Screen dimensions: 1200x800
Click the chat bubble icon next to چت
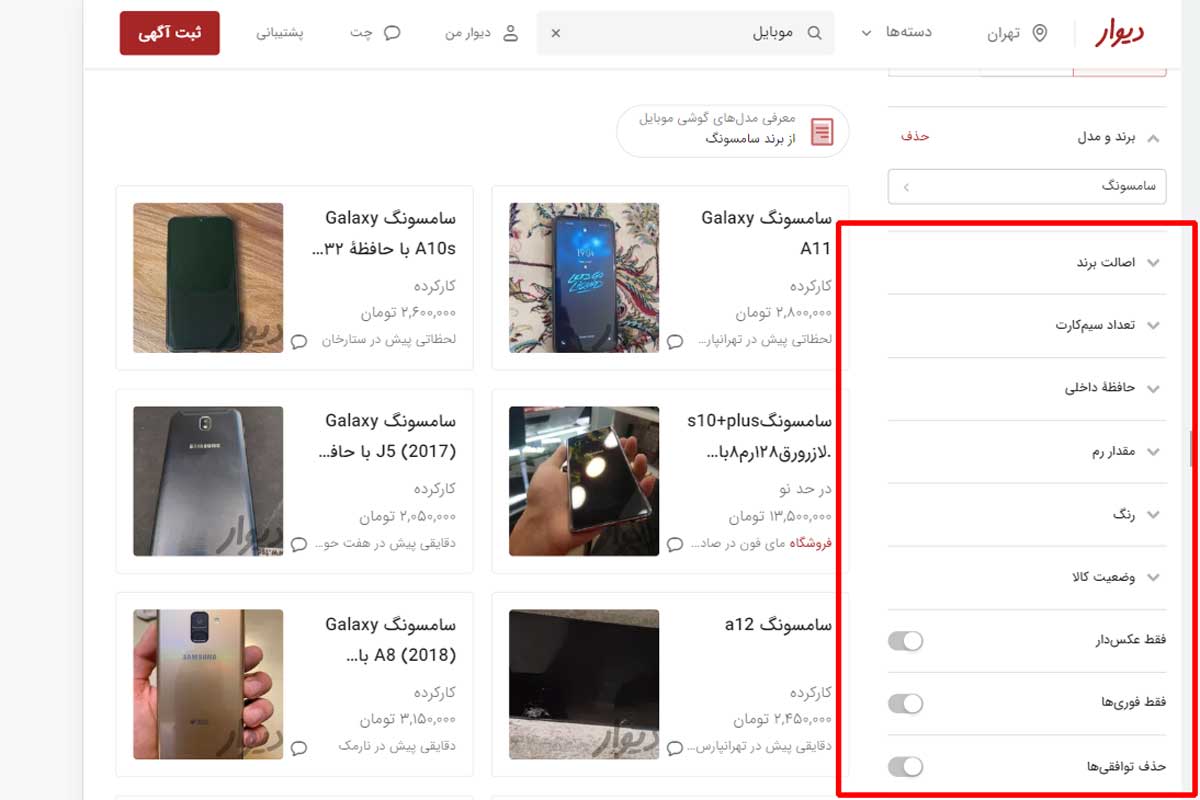[392, 33]
